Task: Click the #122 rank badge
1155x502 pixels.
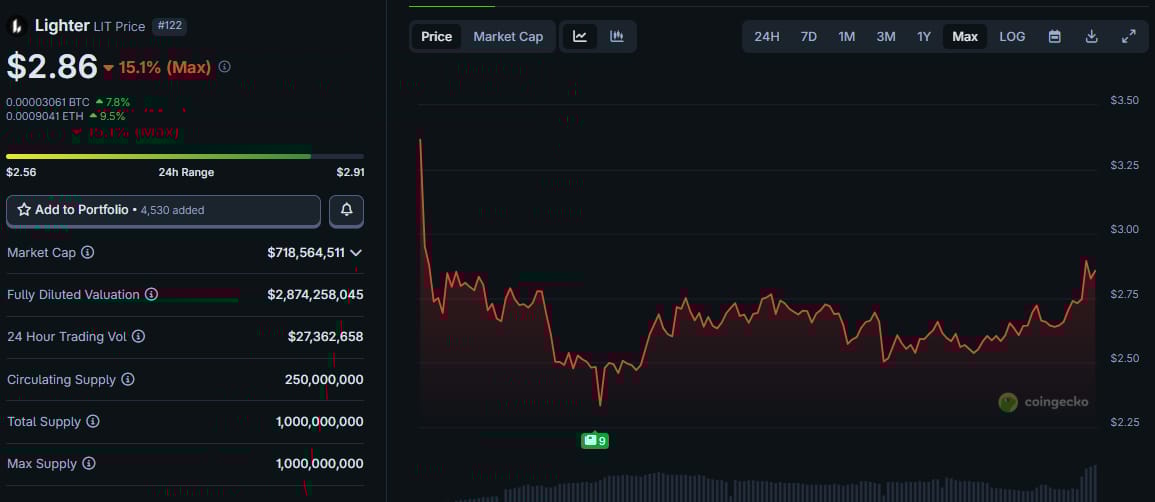Action: pyautogui.click(x=169, y=26)
